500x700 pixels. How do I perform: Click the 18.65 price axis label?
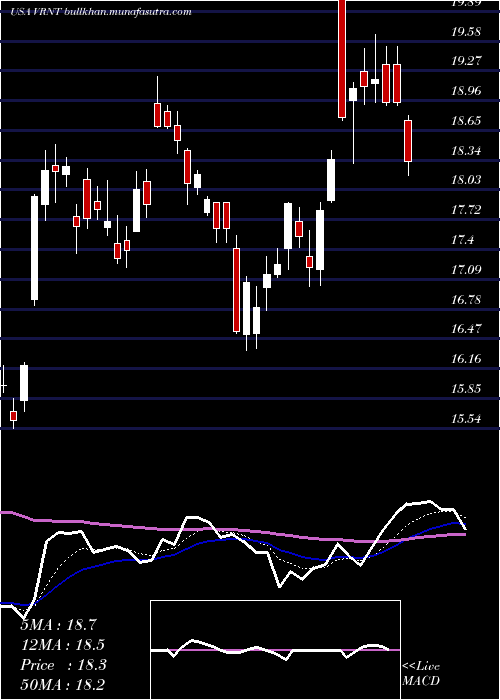[x=466, y=121]
